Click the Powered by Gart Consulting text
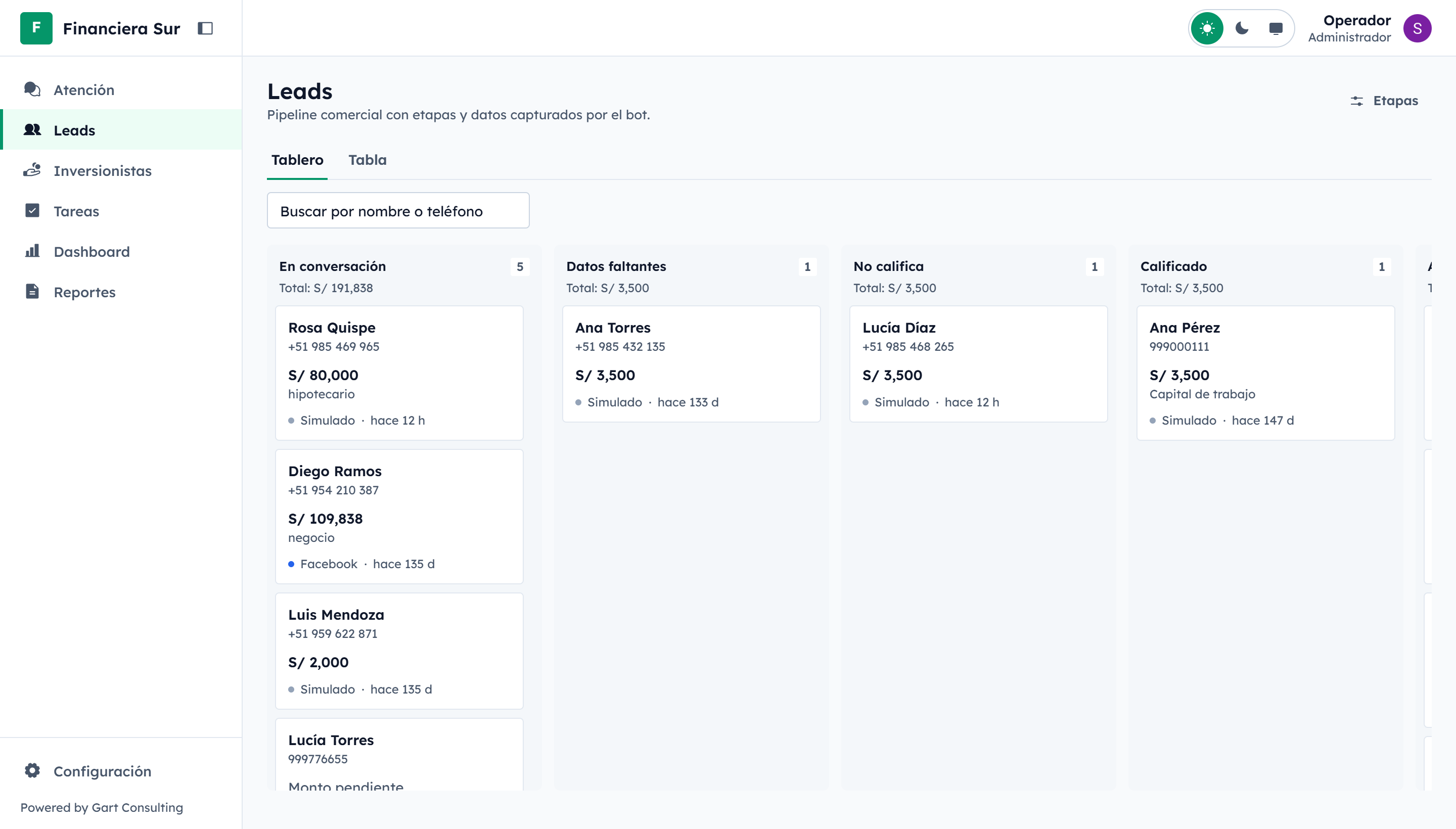The image size is (1456, 829). coord(102,807)
